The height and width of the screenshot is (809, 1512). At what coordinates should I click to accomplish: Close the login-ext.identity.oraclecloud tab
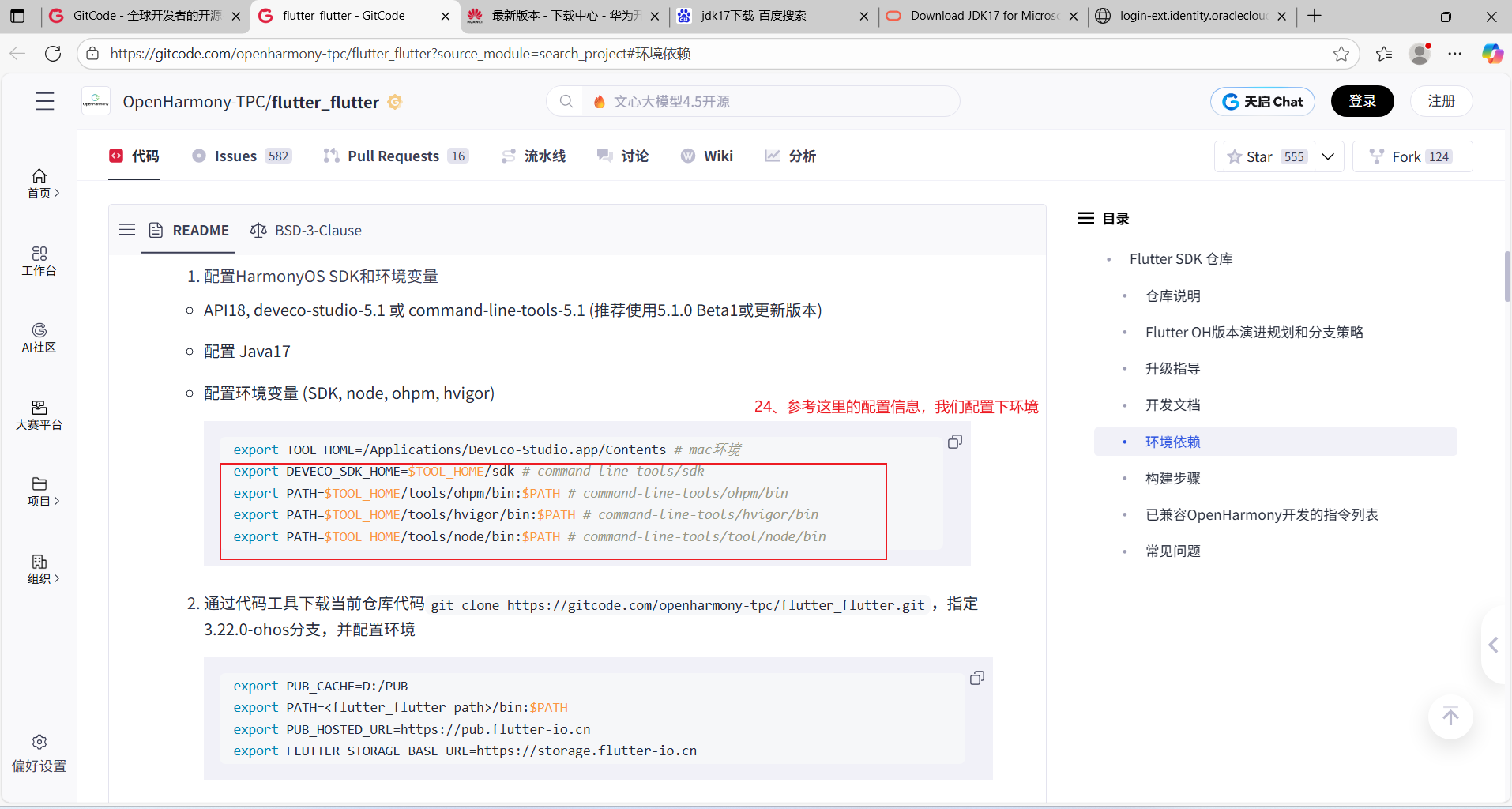pos(1281,16)
